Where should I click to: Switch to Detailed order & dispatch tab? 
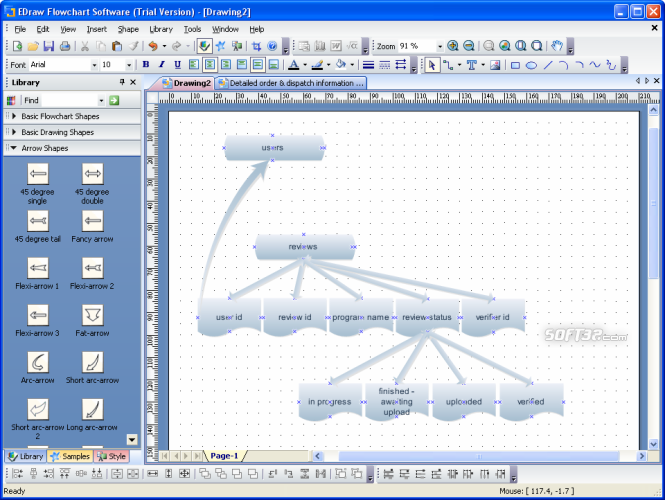pyautogui.click(x=291, y=83)
